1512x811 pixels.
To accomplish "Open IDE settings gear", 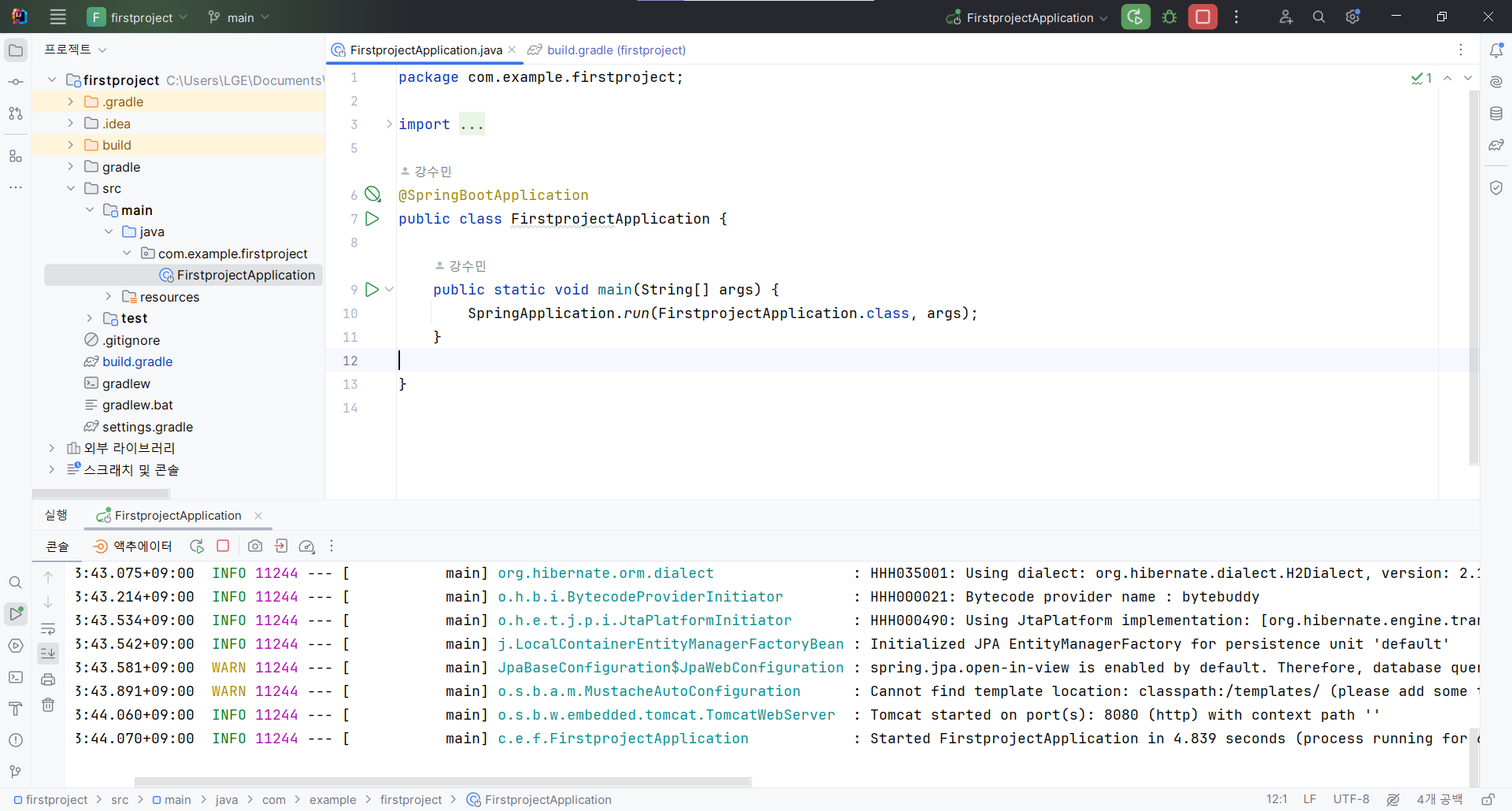I will [1353, 17].
